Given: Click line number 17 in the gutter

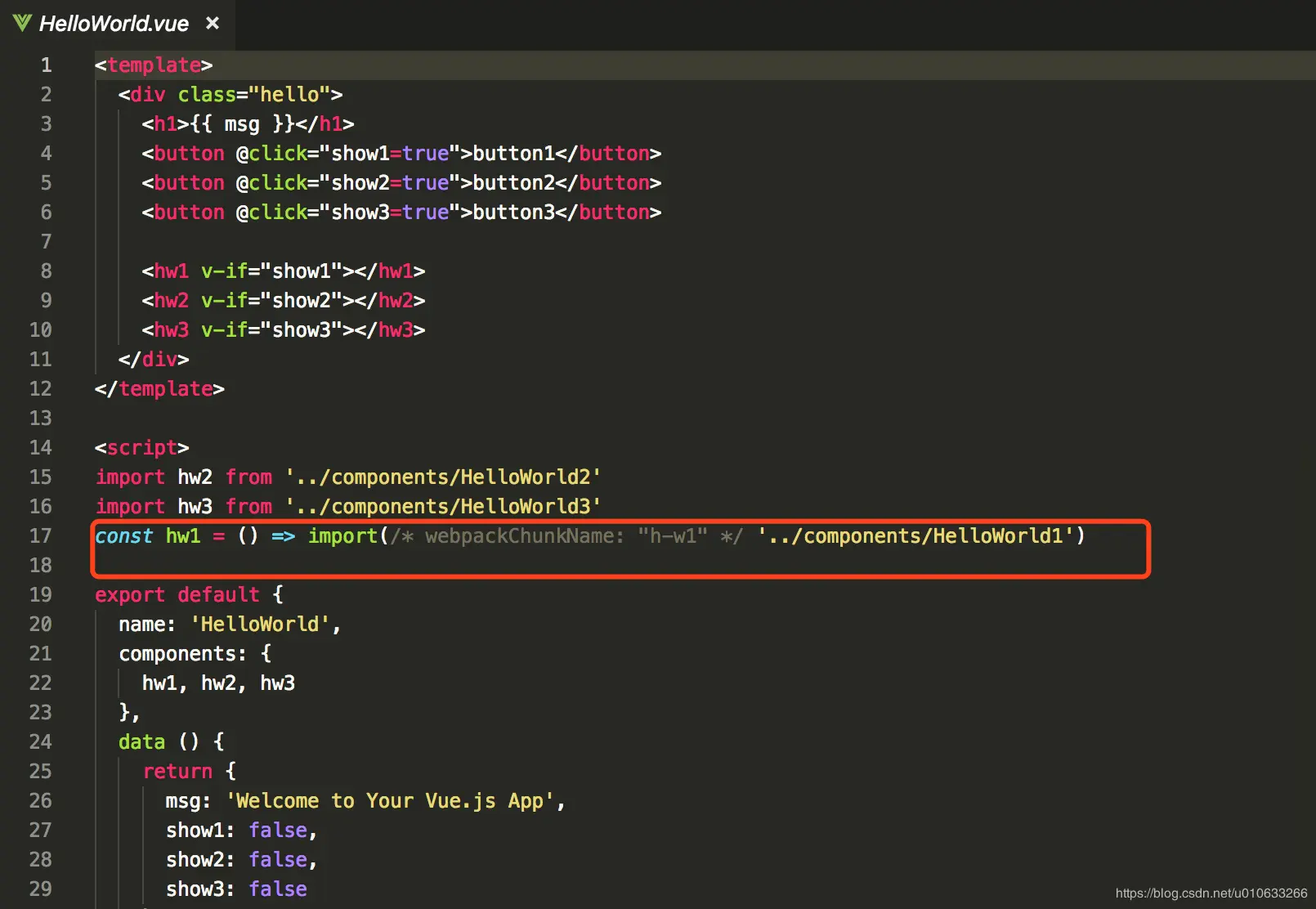Looking at the screenshot, I should click(x=41, y=536).
